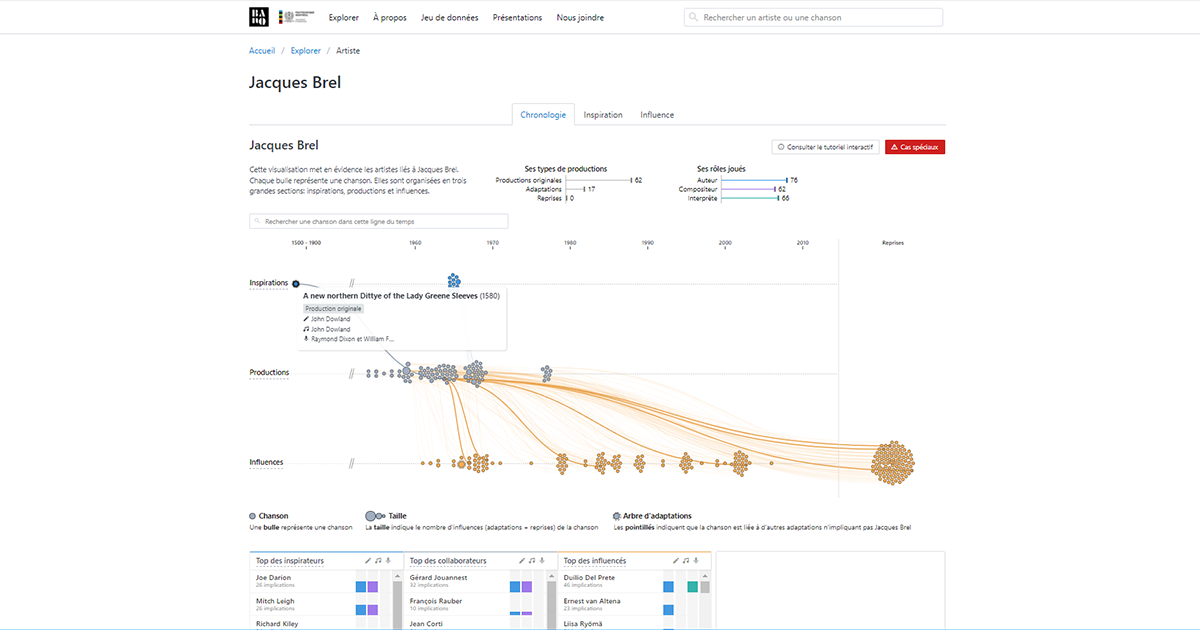Follow the Accueil breadcrumb link
This screenshot has width=1200, height=630.
pos(262,50)
